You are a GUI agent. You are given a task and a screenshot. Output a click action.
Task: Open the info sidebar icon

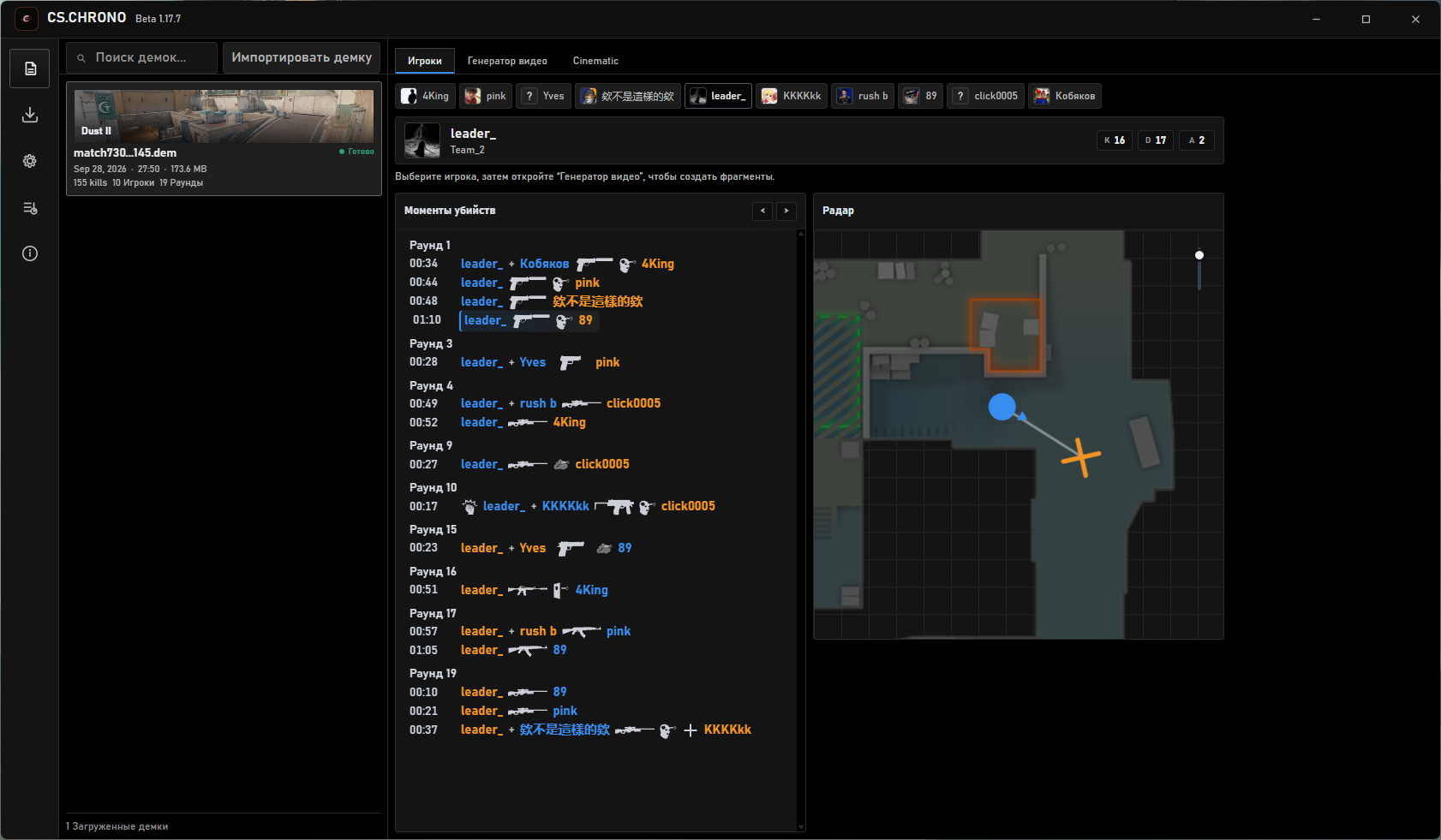coord(30,253)
